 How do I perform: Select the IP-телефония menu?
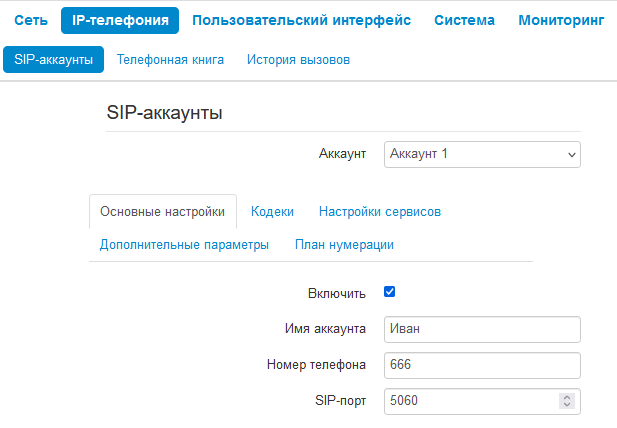pyautogui.click(x=120, y=21)
